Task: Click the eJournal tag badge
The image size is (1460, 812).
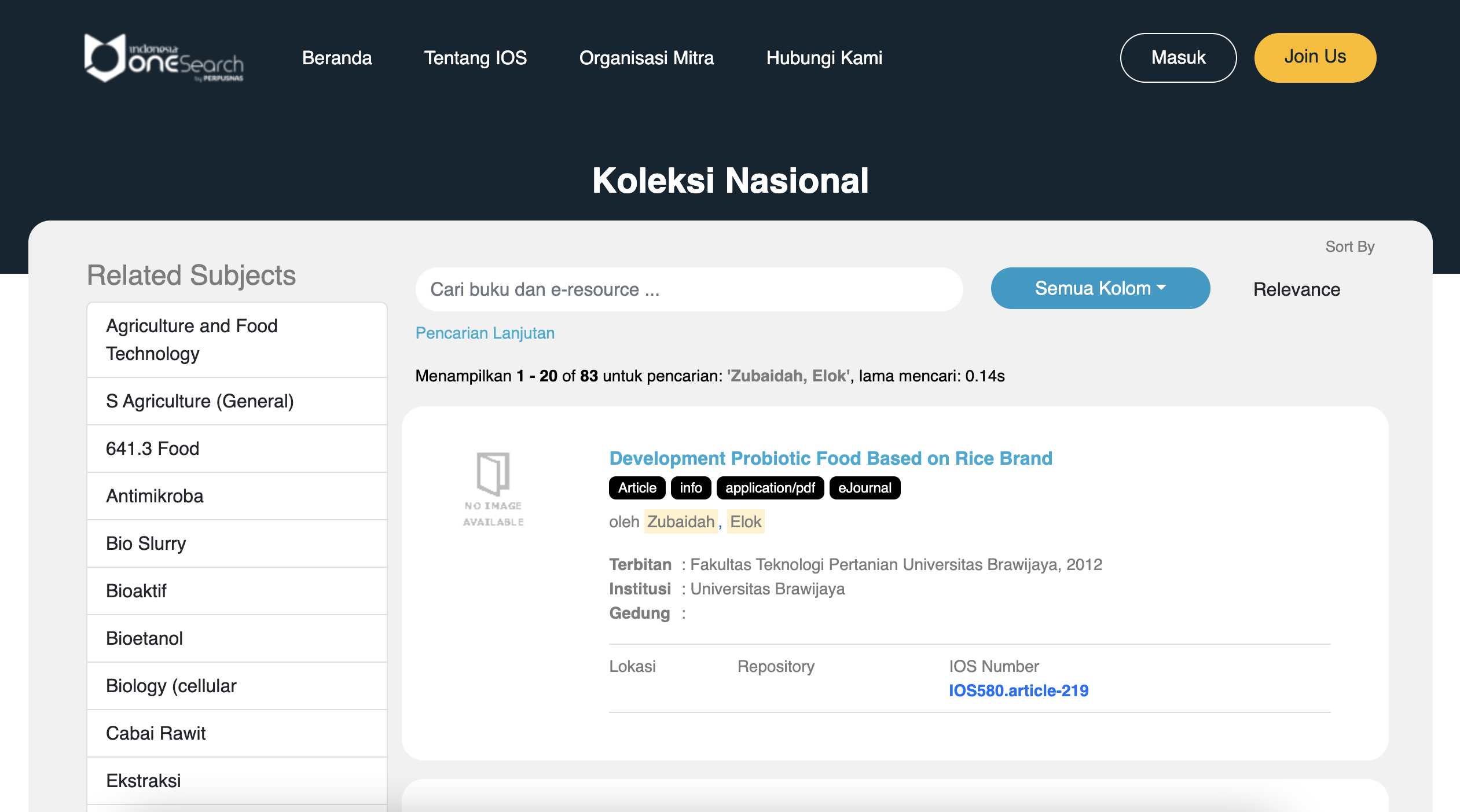Action: [864, 488]
